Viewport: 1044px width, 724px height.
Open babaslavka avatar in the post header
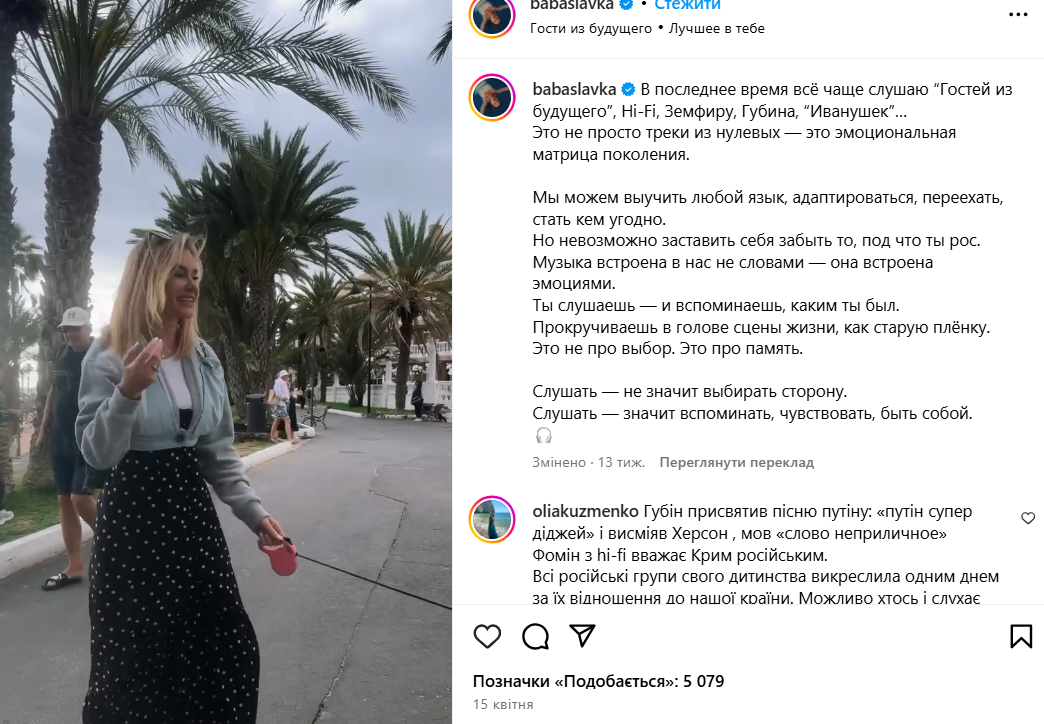(492, 15)
